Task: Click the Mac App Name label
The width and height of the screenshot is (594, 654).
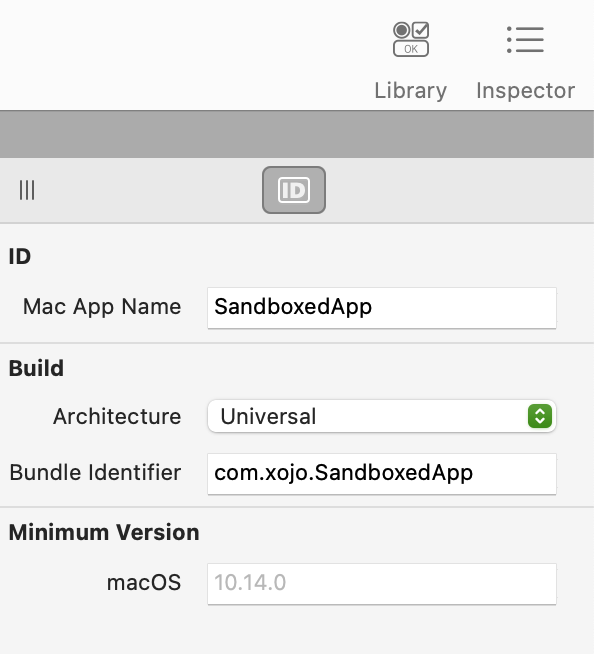Action: point(102,307)
